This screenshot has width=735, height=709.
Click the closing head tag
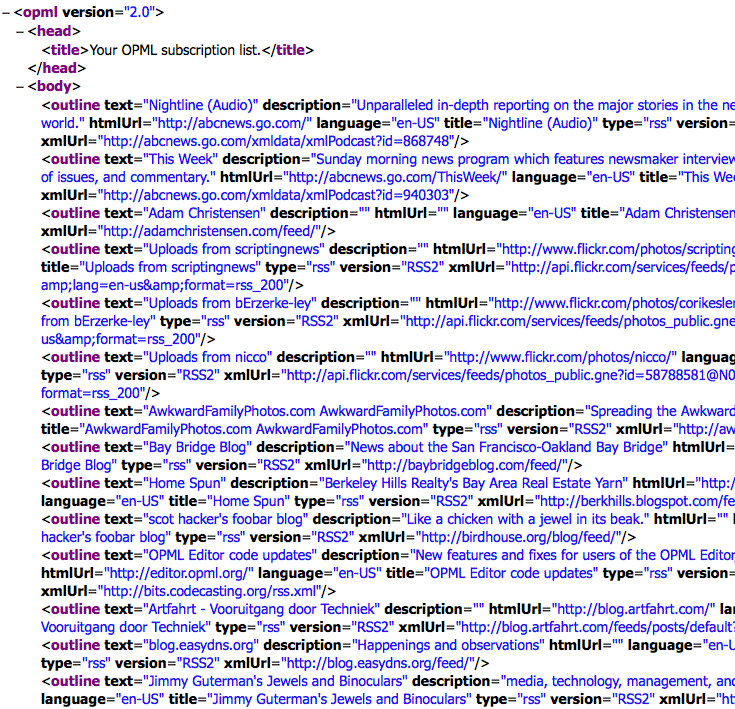pyautogui.click(x=57, y=67)
